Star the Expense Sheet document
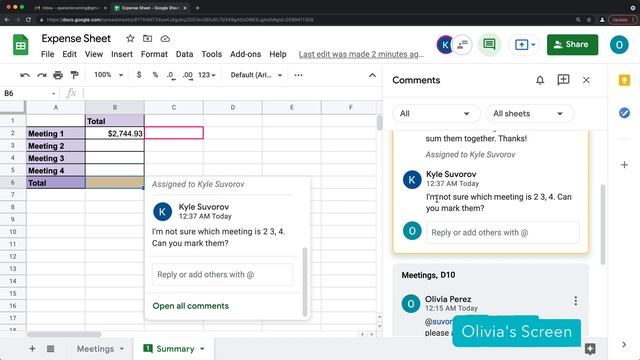Viewport: 640px width, 360px height. tap(130, 38)
